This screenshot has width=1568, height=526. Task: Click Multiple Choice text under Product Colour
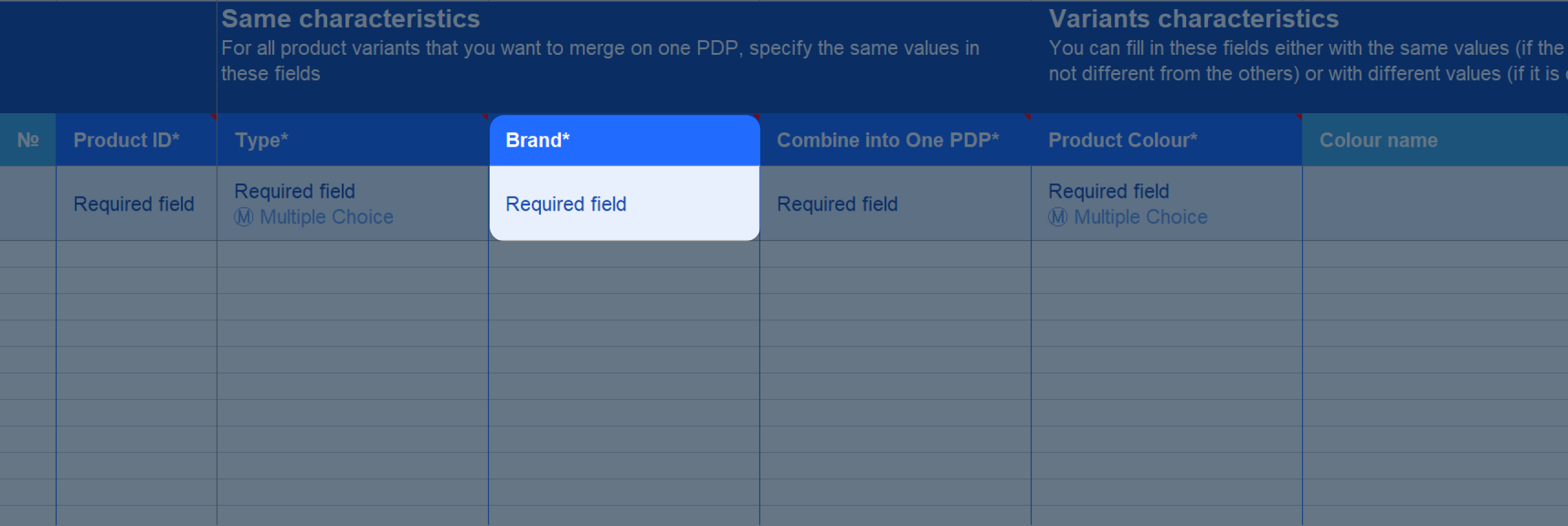pyautogui.click(x=1140, y=217)
